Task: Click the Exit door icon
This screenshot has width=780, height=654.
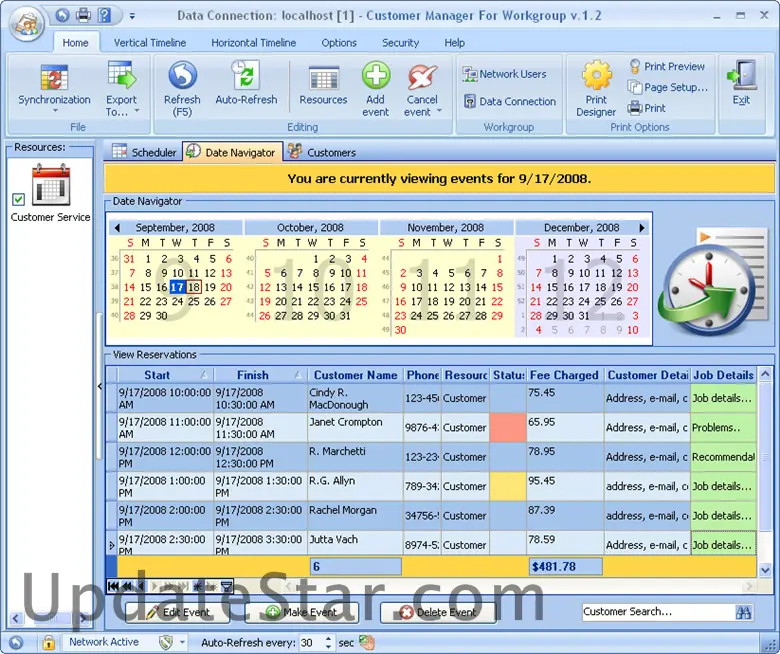Action: [741, 76]
